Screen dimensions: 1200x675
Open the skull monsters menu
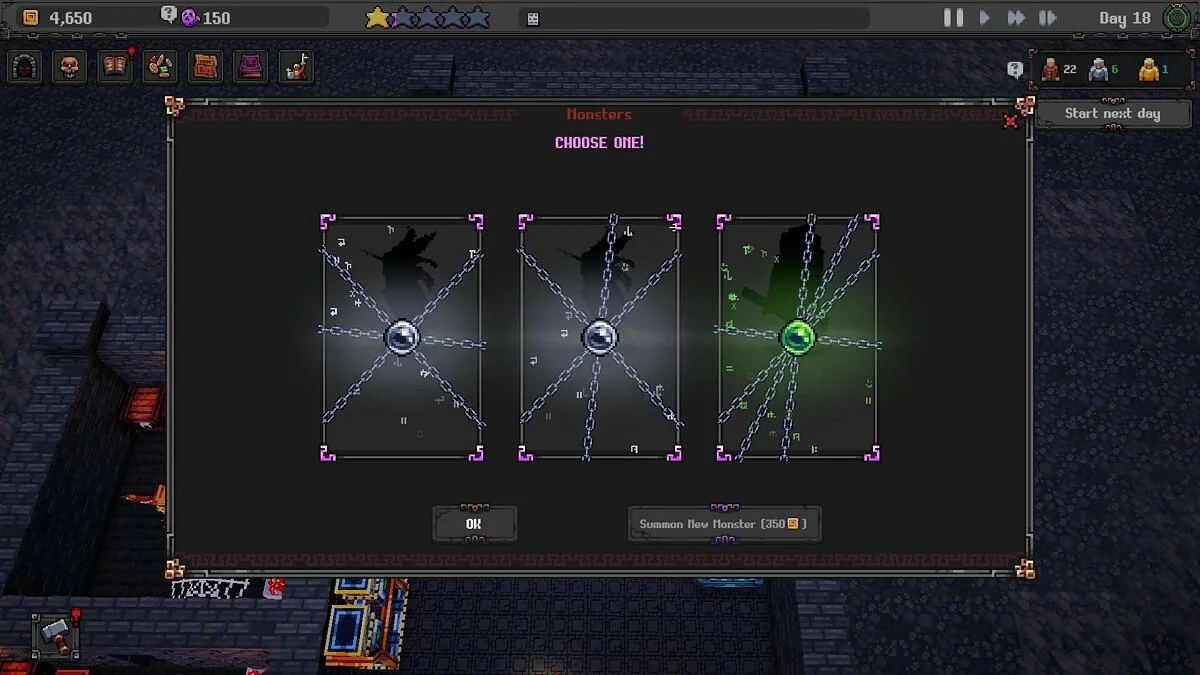click(69, 67)
